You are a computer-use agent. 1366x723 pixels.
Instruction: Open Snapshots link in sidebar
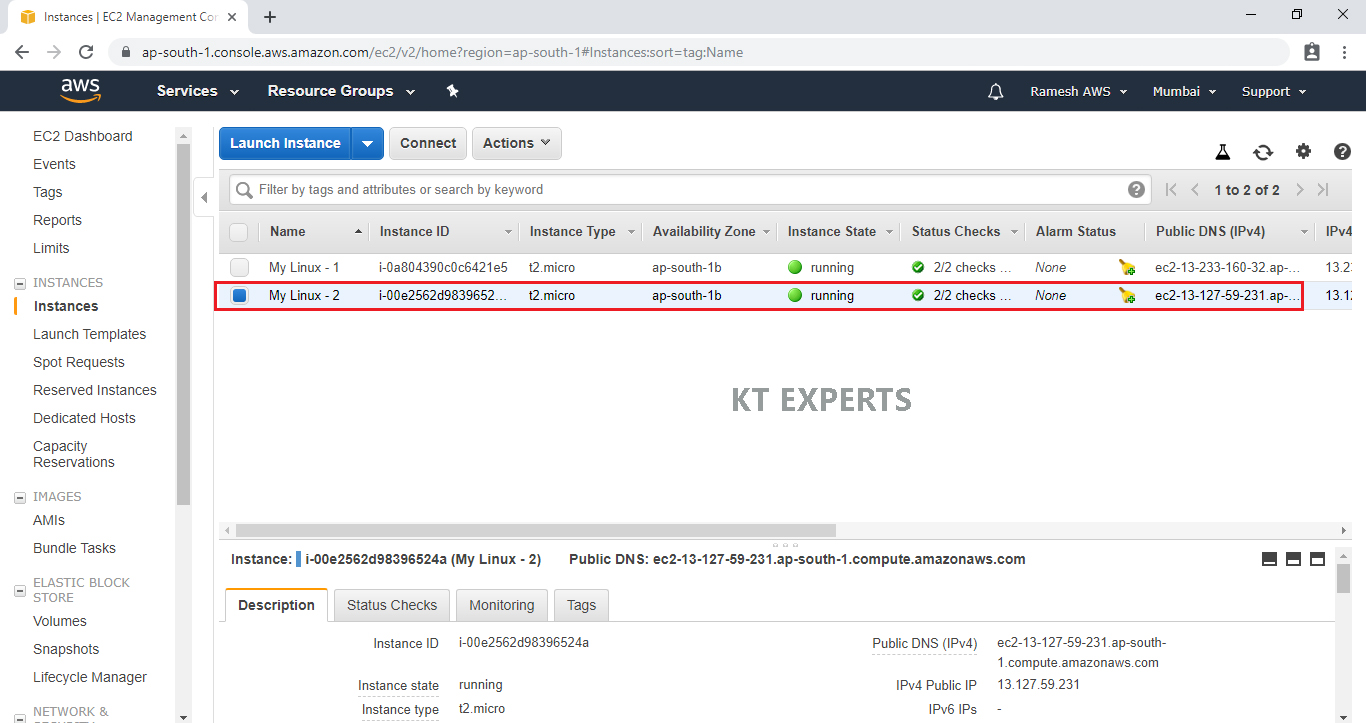tap(66, 649)
